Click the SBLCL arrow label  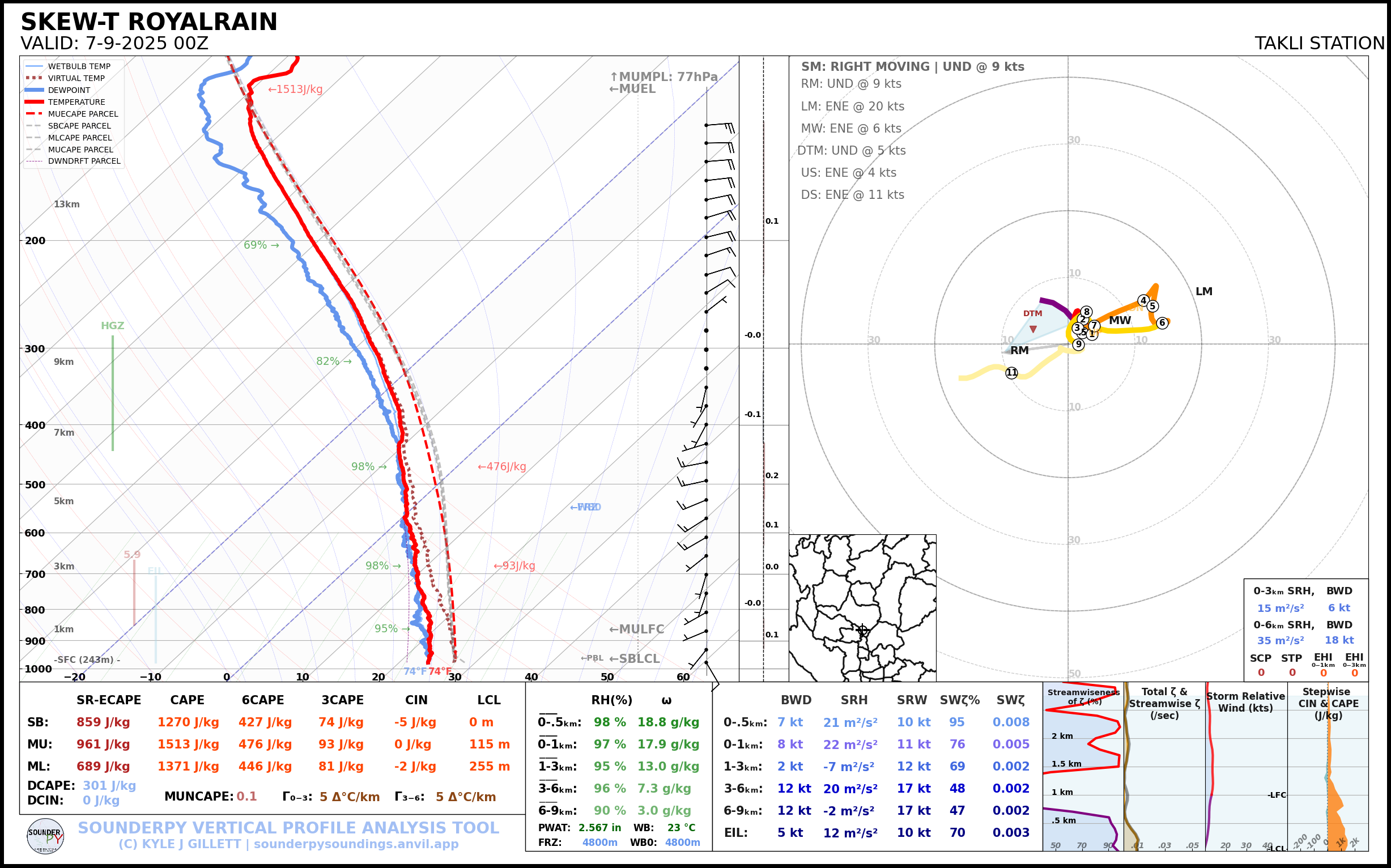tap(634, 658)
